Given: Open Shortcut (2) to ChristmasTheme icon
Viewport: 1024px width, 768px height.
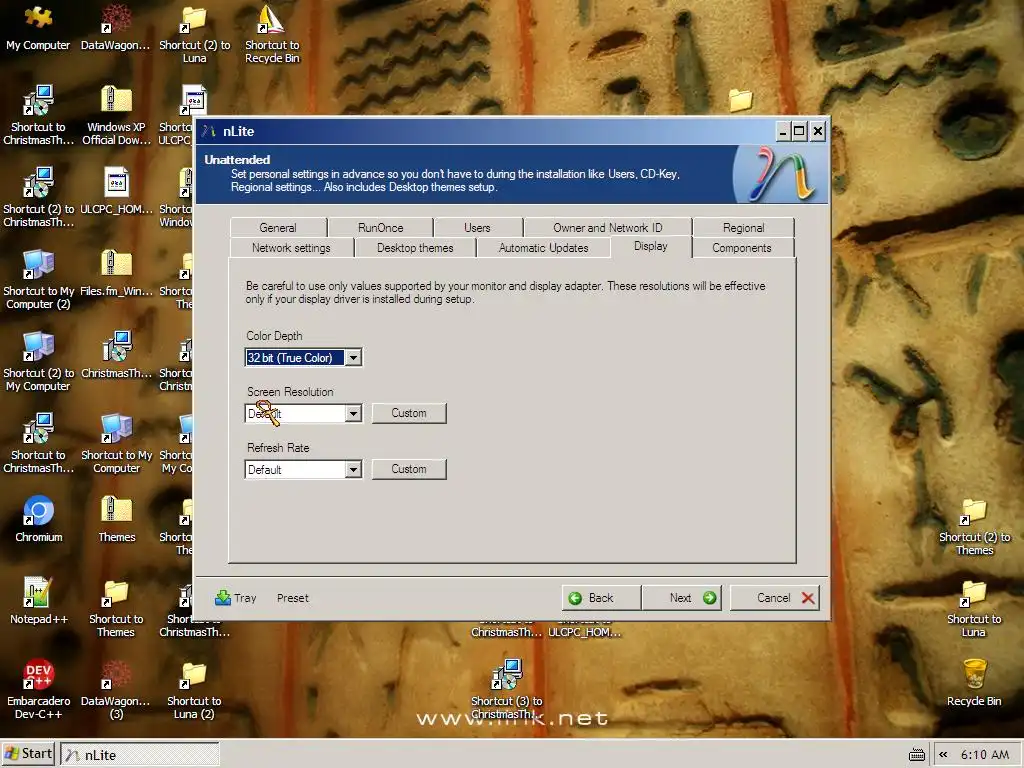Looking at the screenshot, I should coord(39,197).
